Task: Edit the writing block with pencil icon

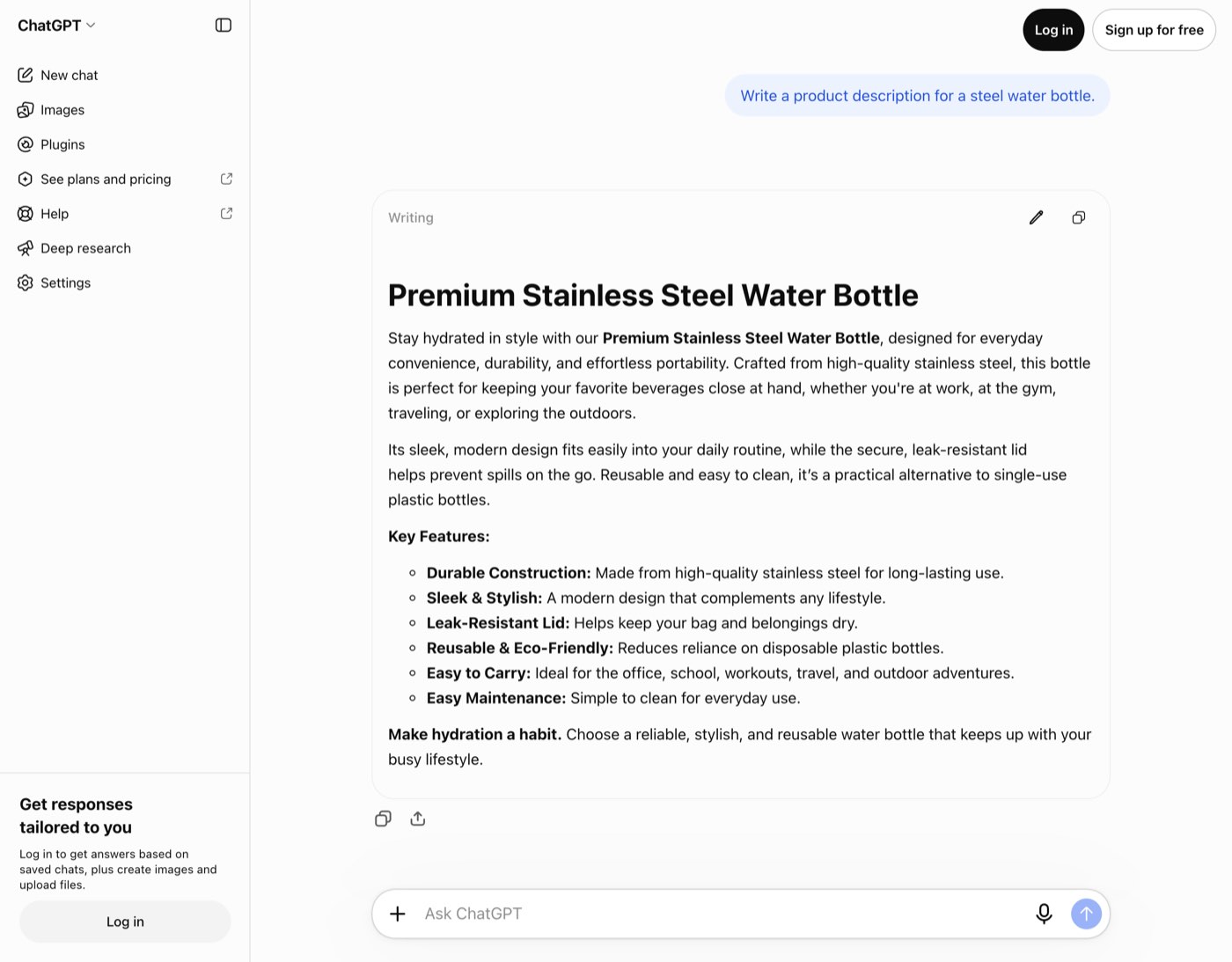Action: tap(1036, 217)
